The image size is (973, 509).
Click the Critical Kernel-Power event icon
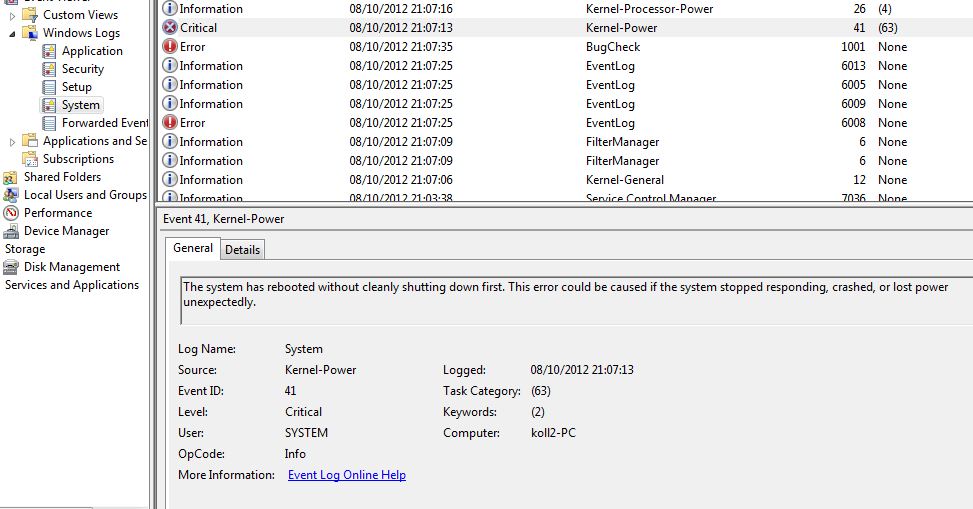170,28
